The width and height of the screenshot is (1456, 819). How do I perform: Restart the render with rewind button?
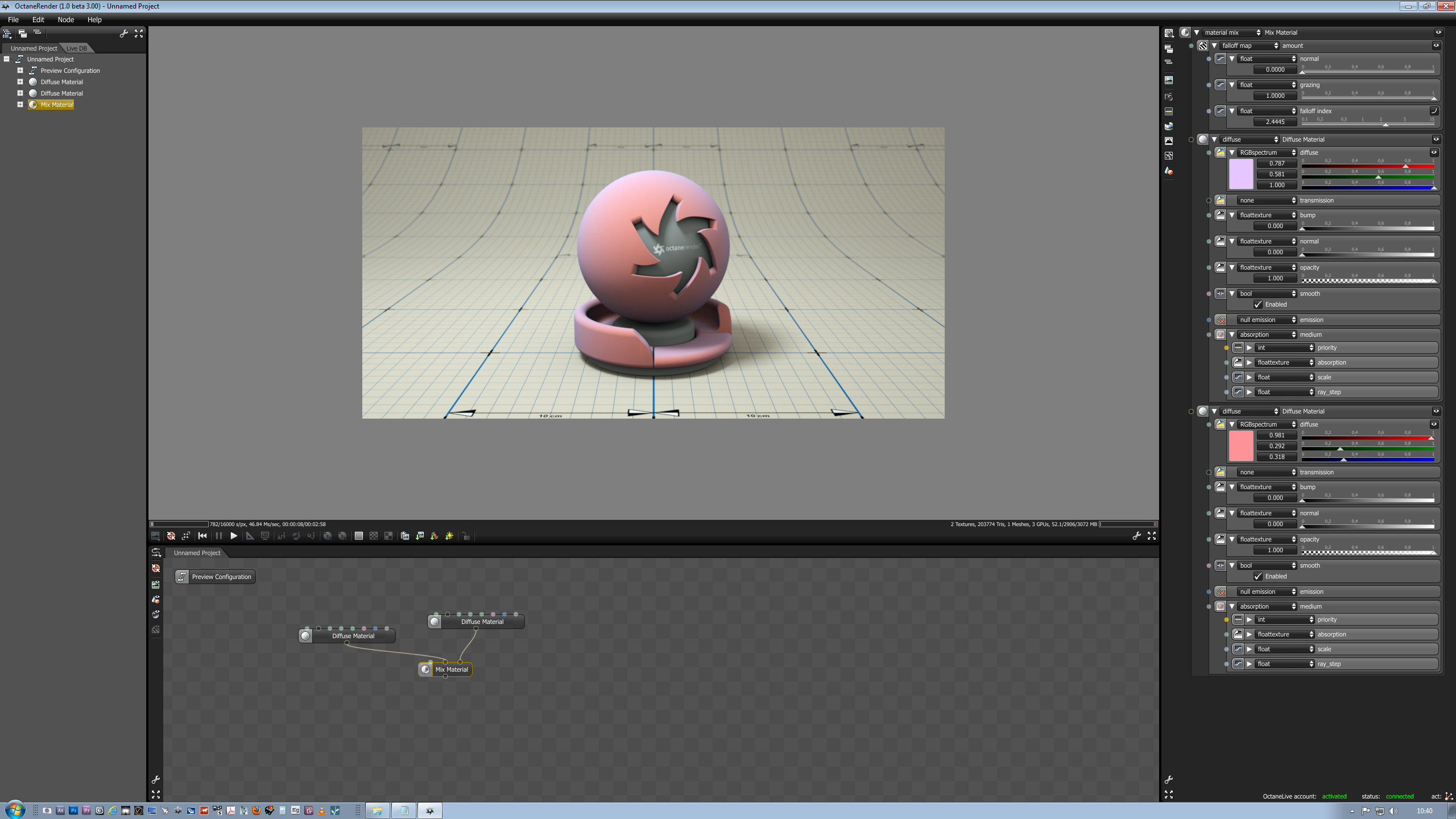pos(202,536)
